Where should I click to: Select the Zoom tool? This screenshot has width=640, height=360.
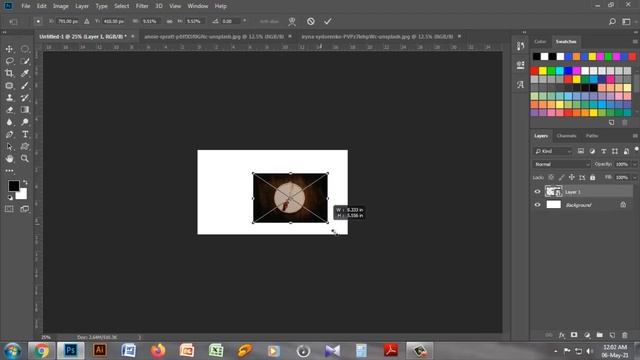24,158
